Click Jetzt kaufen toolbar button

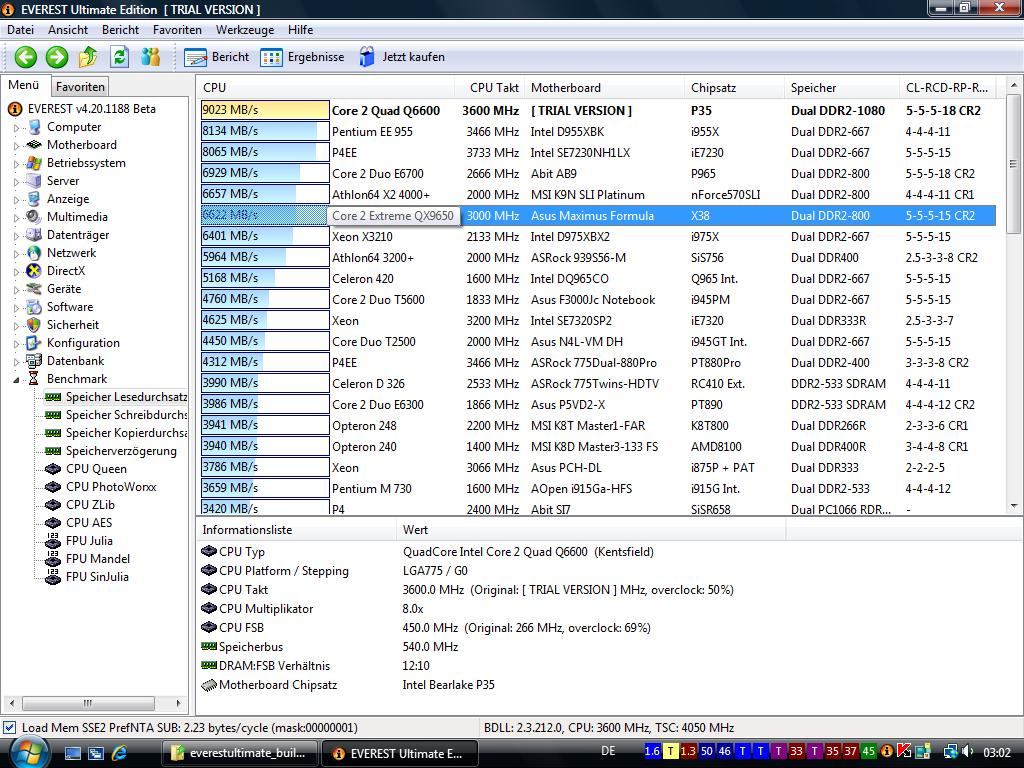click(x=402, y=57)
